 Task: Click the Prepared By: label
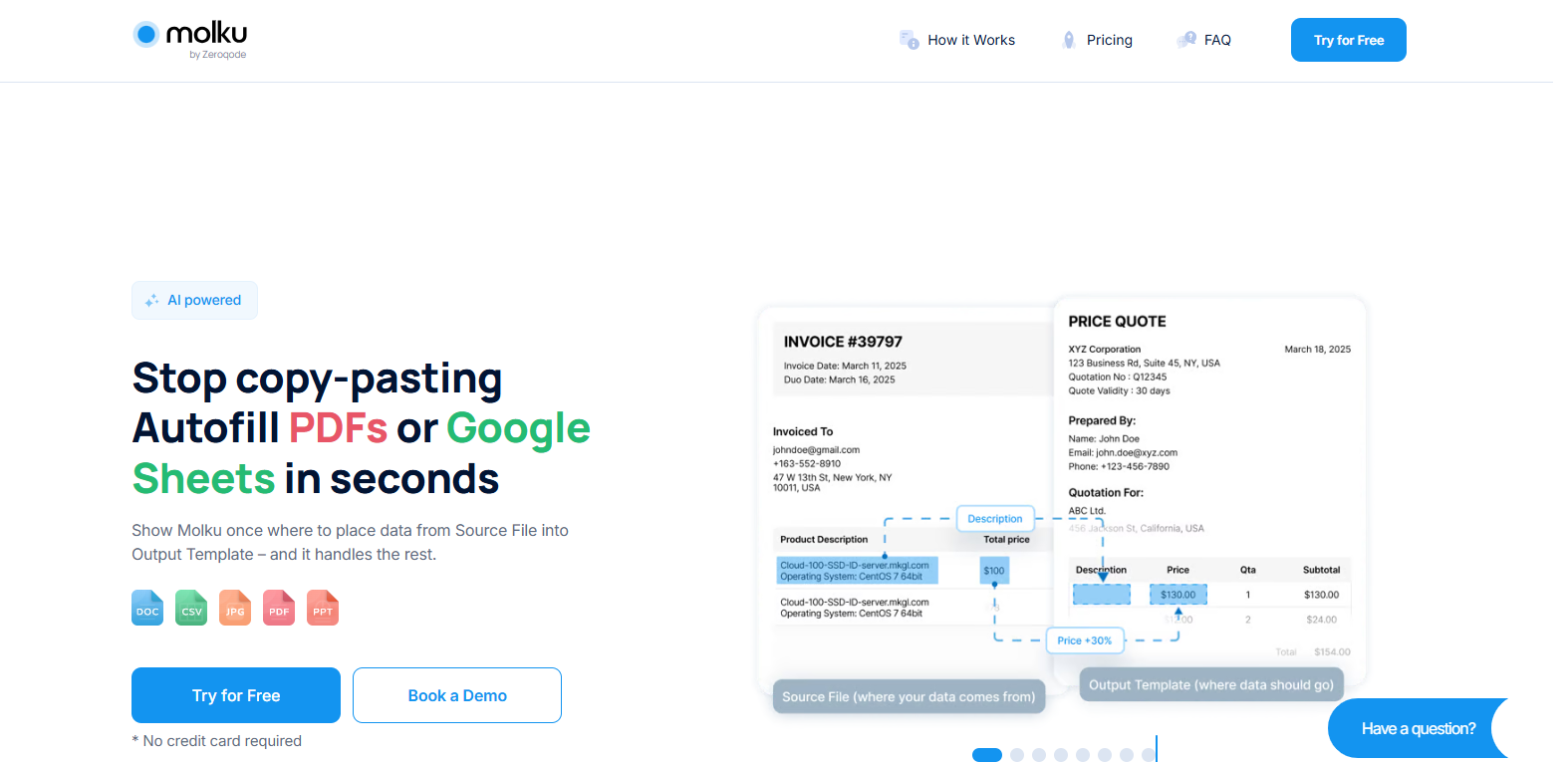[1102, 420]
